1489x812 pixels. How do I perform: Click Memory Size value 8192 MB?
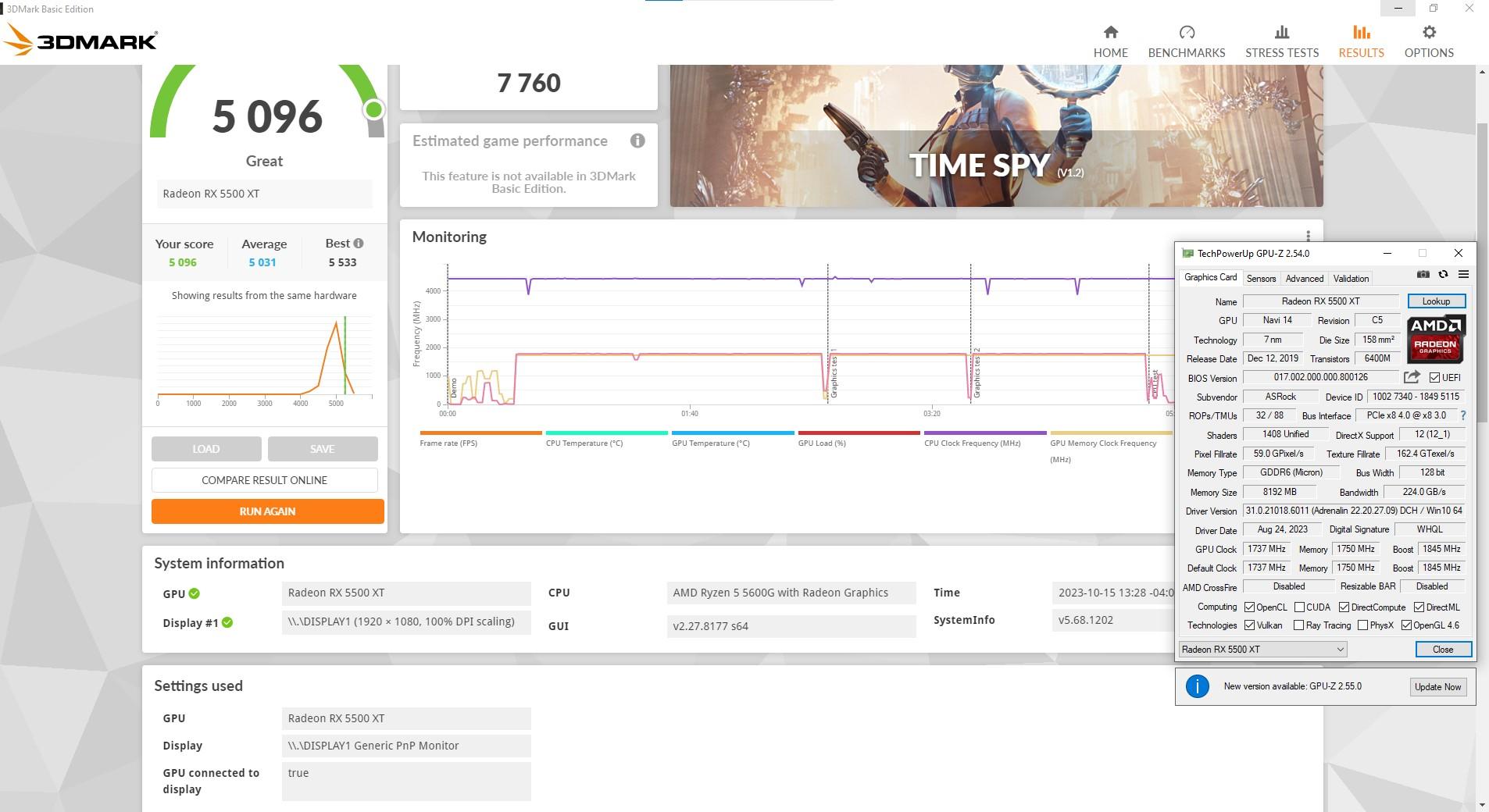click(1280, 492)
